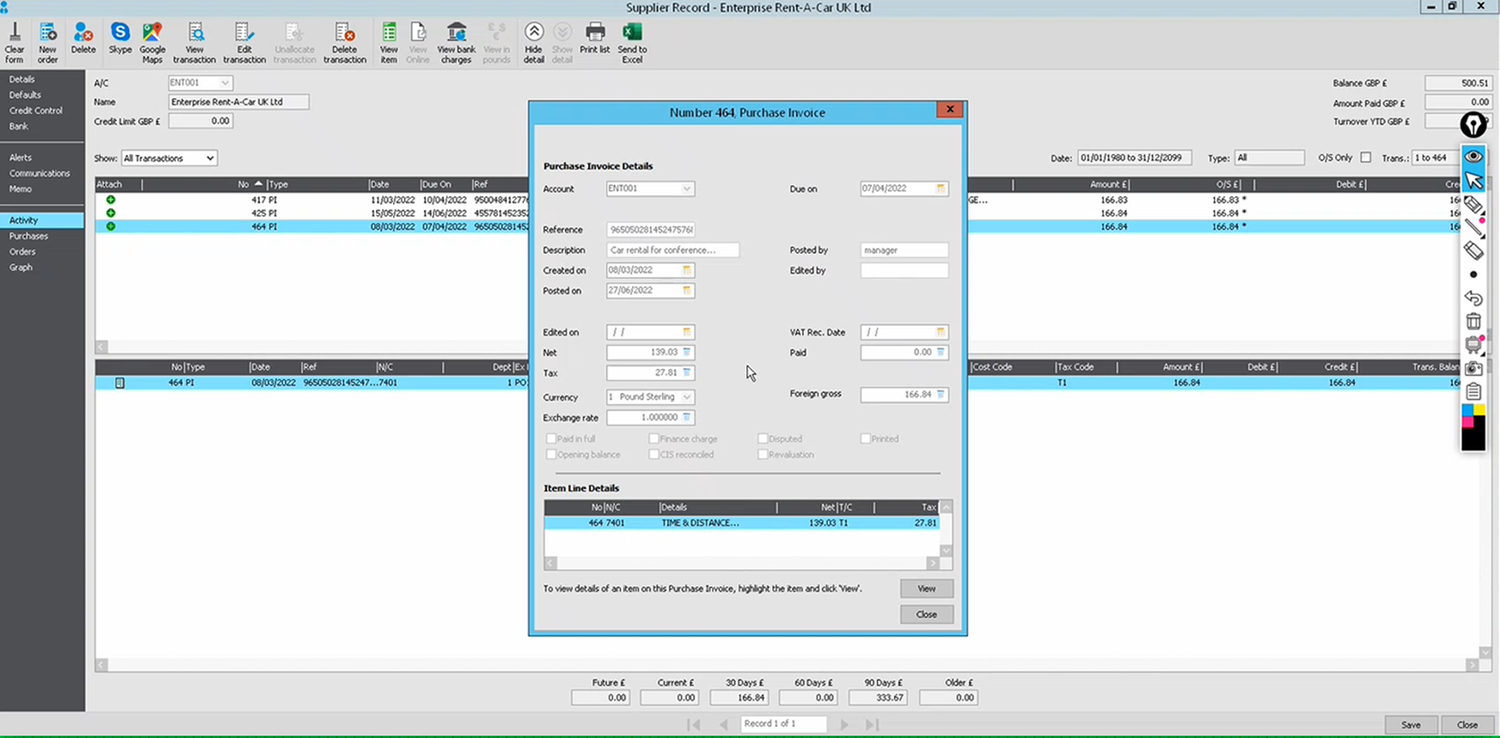Open the Purchases sidebar section
1500x738 pixels.
coord(29,236)
